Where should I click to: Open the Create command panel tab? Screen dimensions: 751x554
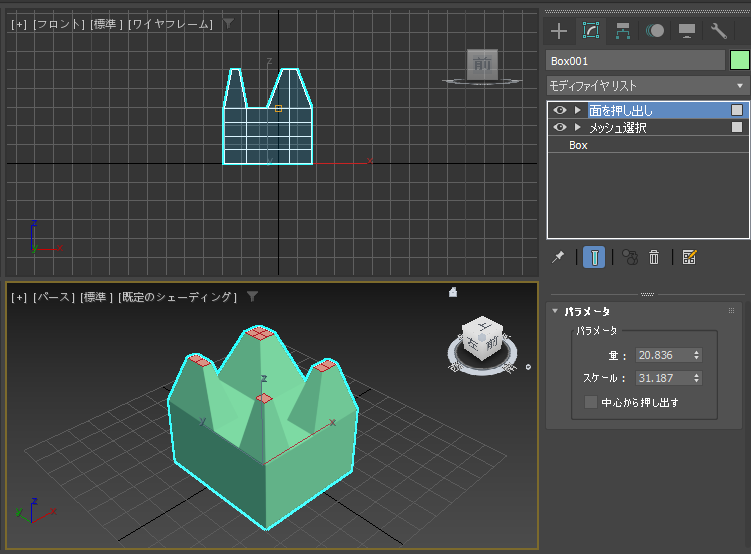pos(559,31)
